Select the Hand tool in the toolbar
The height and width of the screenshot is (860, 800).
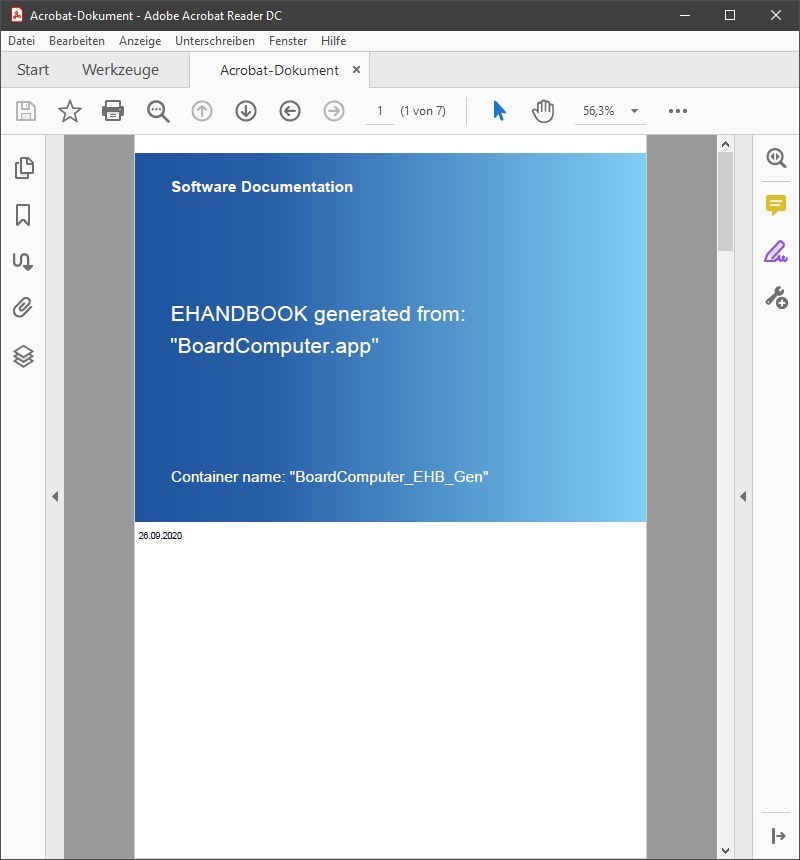pyautogui.click(x=543, y=111)
